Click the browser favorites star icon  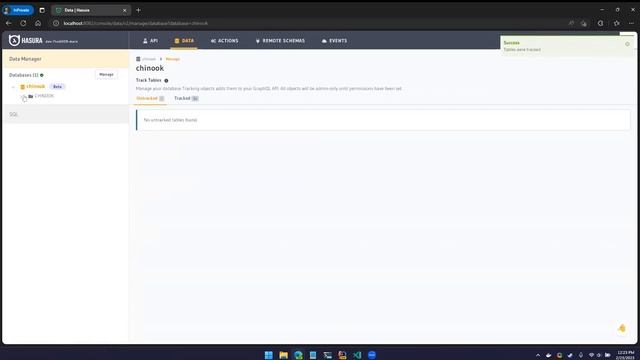616,23
